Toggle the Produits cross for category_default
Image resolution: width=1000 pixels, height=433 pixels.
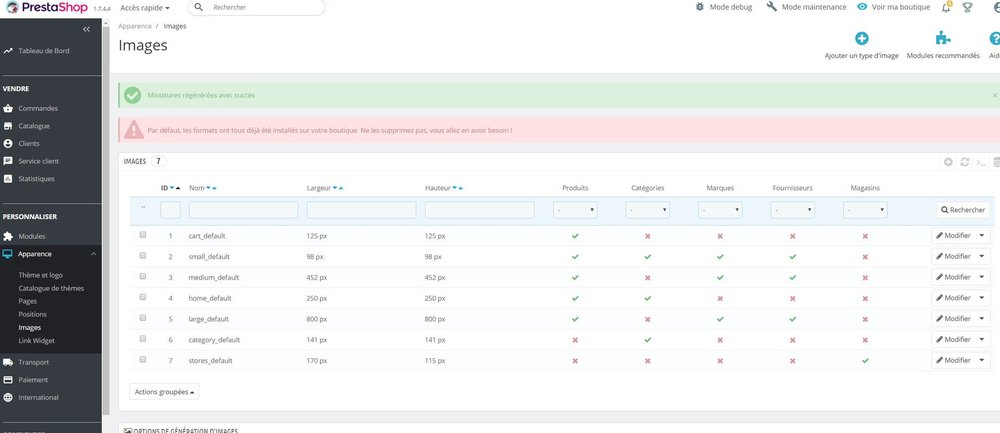click(x=575, y=340)
